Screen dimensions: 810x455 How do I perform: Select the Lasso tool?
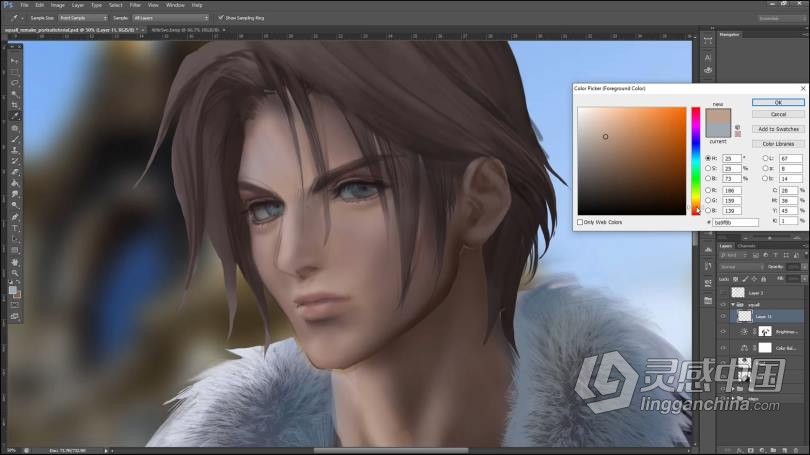tap(14, 83)
